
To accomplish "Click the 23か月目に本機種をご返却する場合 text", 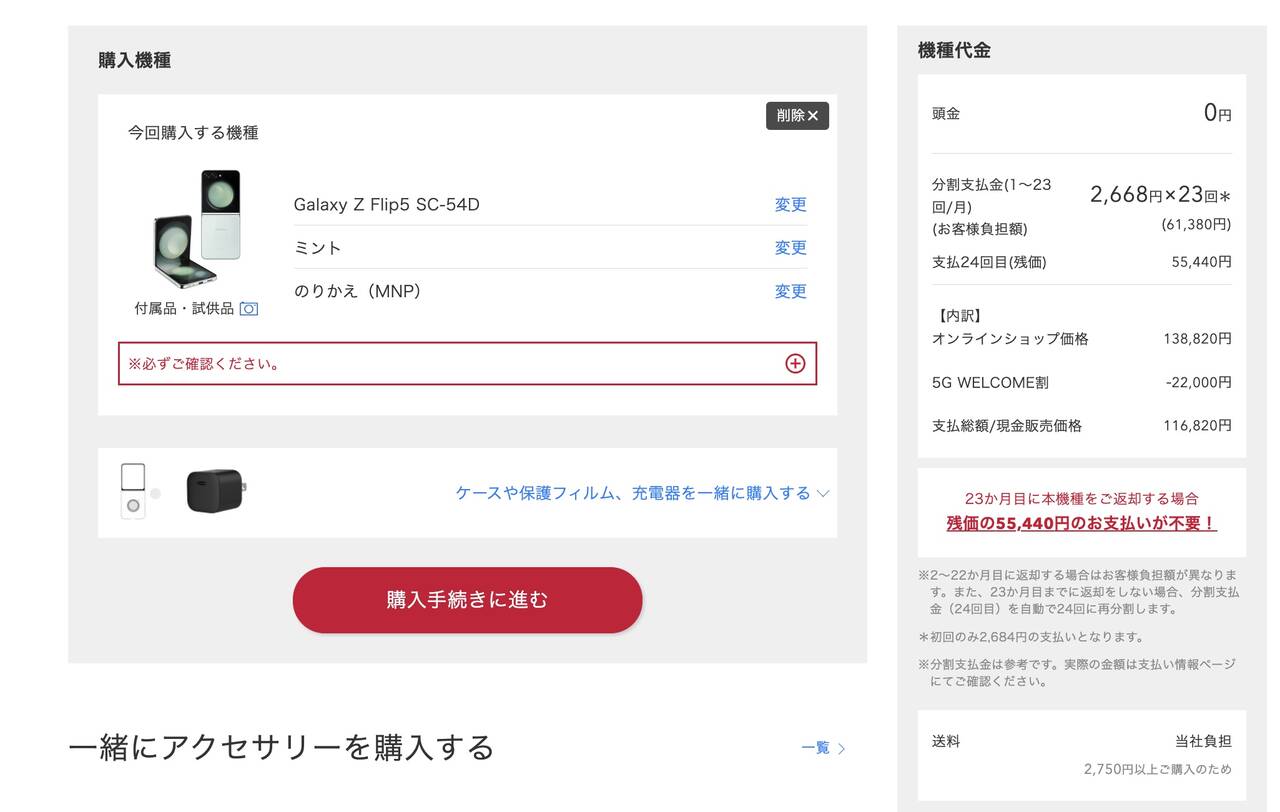I will [x=1081, y=498].
